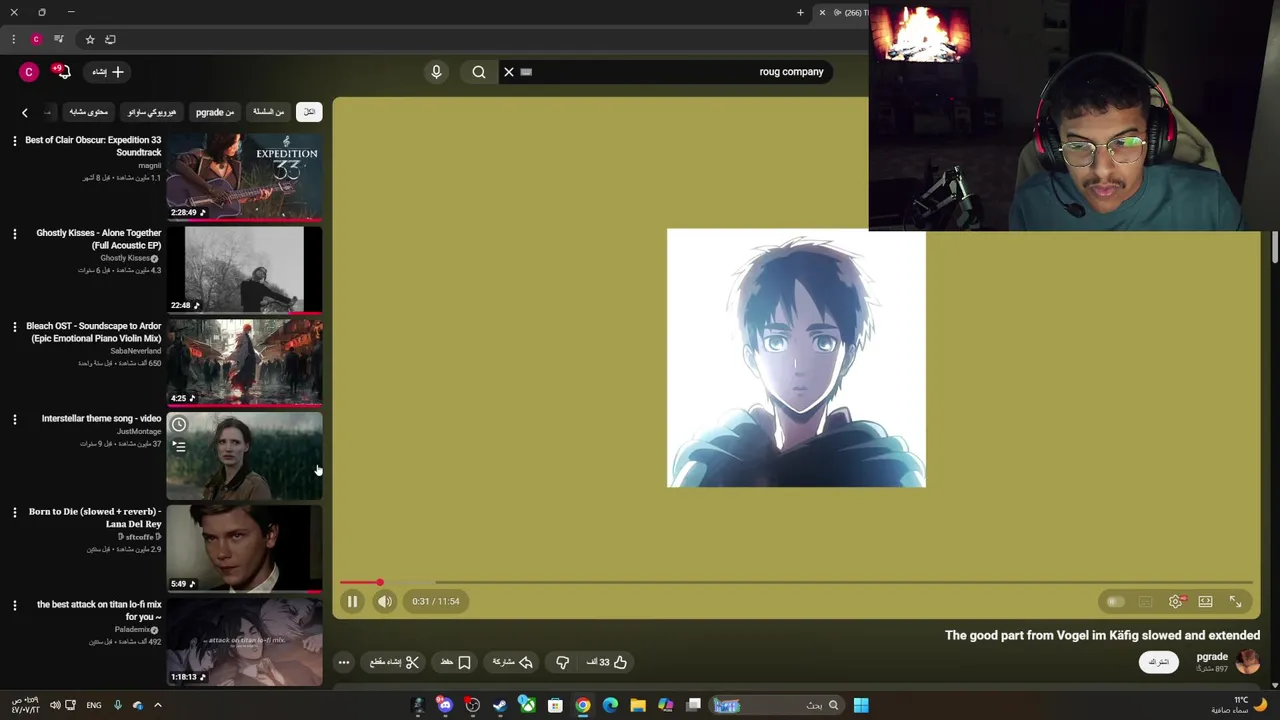
Task: Select the 'من السلسلة' filter chip
Action: pos(268,112)
